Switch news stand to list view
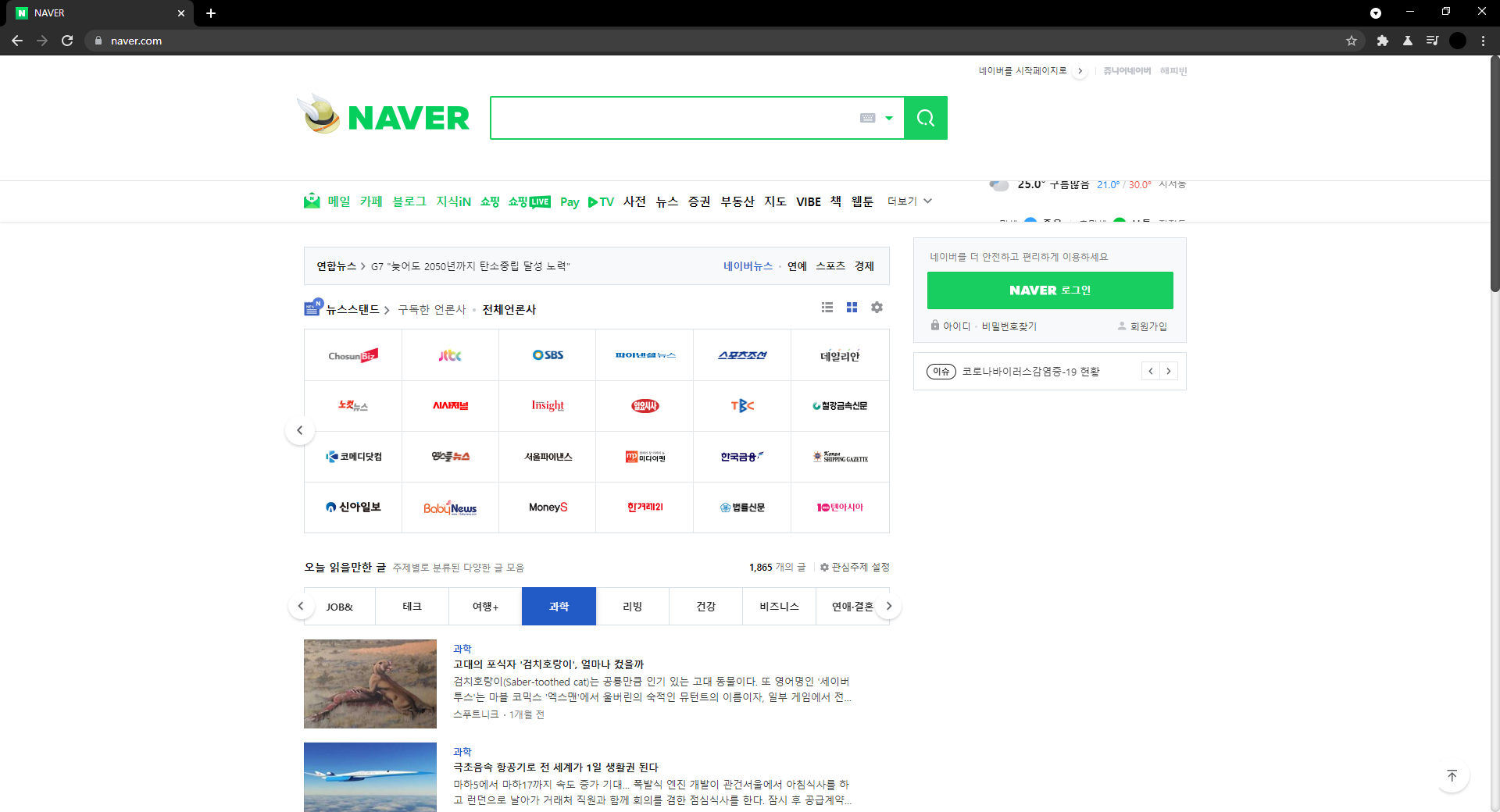Image resolution: width=1500 pixels, height=812 pixels. coord(827,308)
